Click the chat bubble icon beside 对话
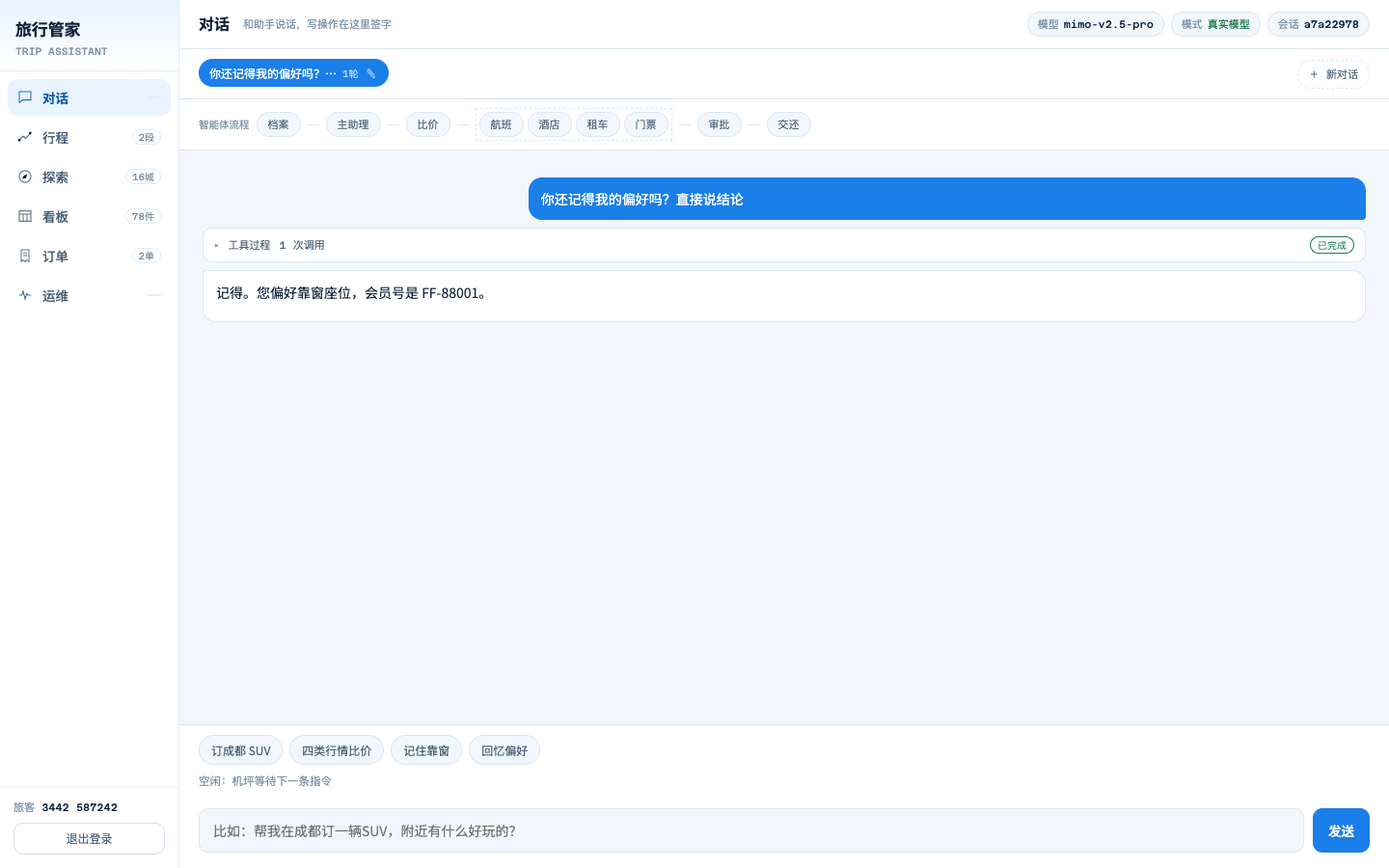This screenshot has width=1389, height=868. [25, 97]
